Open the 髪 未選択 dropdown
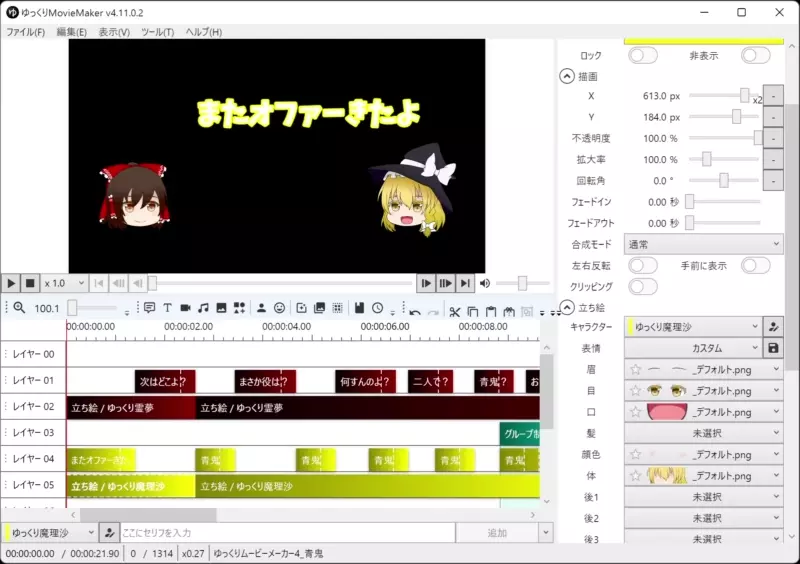800x564 pixels. click(x=704, y=433)
